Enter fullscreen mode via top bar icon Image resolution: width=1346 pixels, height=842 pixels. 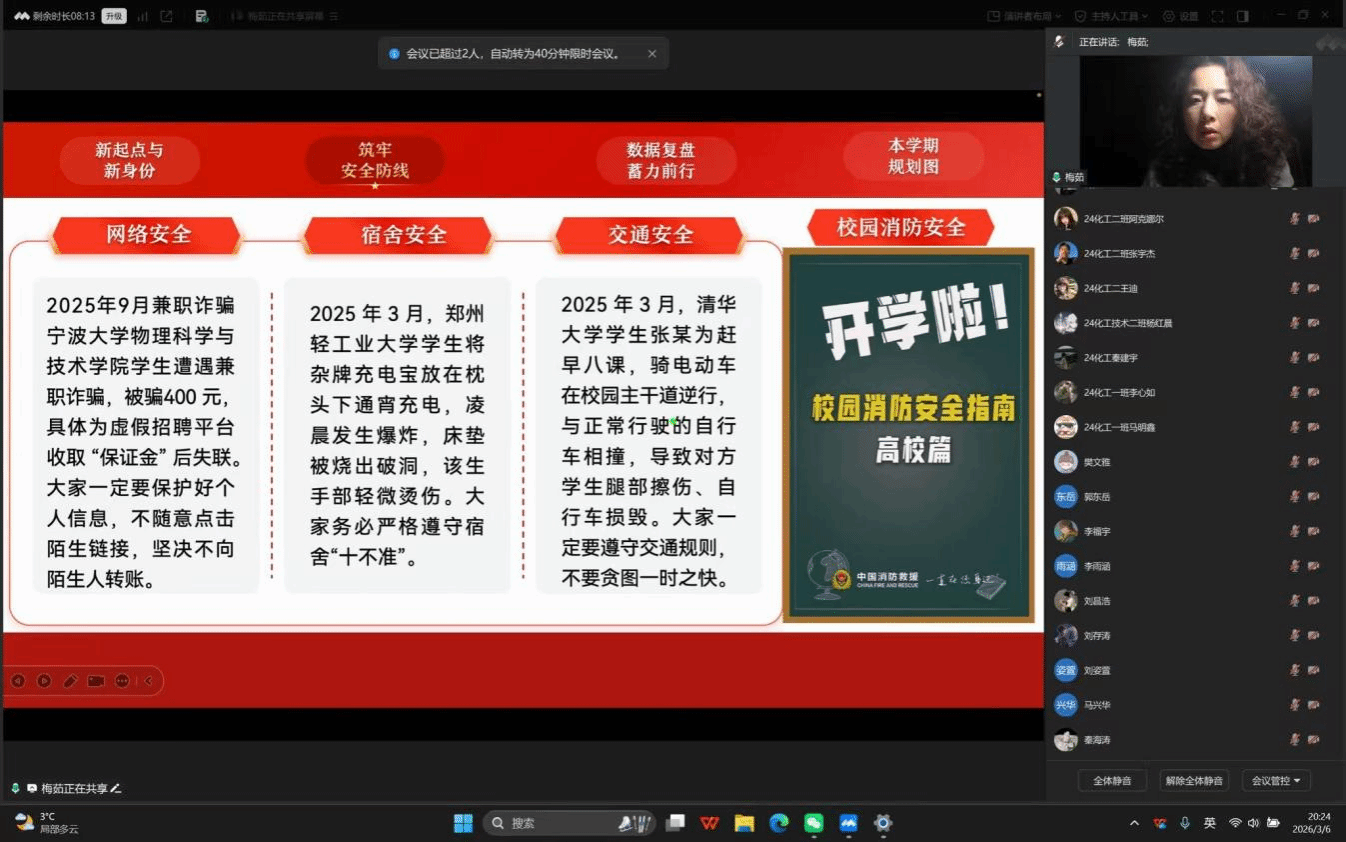point(1217,16)
